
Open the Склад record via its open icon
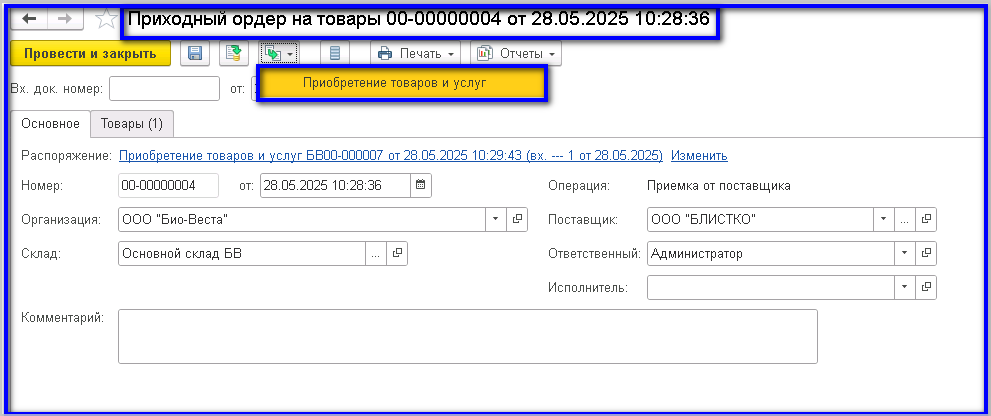pyautogui.click(x=398, y=254)
